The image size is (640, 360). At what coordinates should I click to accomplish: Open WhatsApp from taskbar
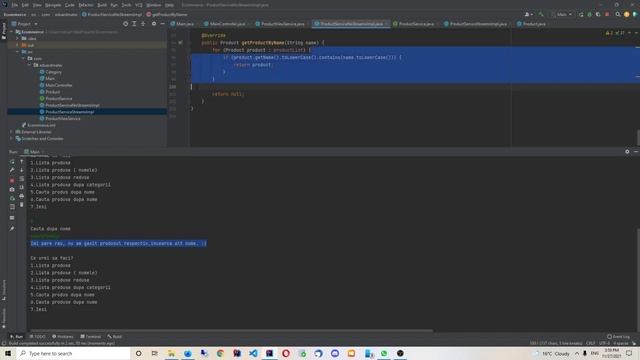click(384, 353)
